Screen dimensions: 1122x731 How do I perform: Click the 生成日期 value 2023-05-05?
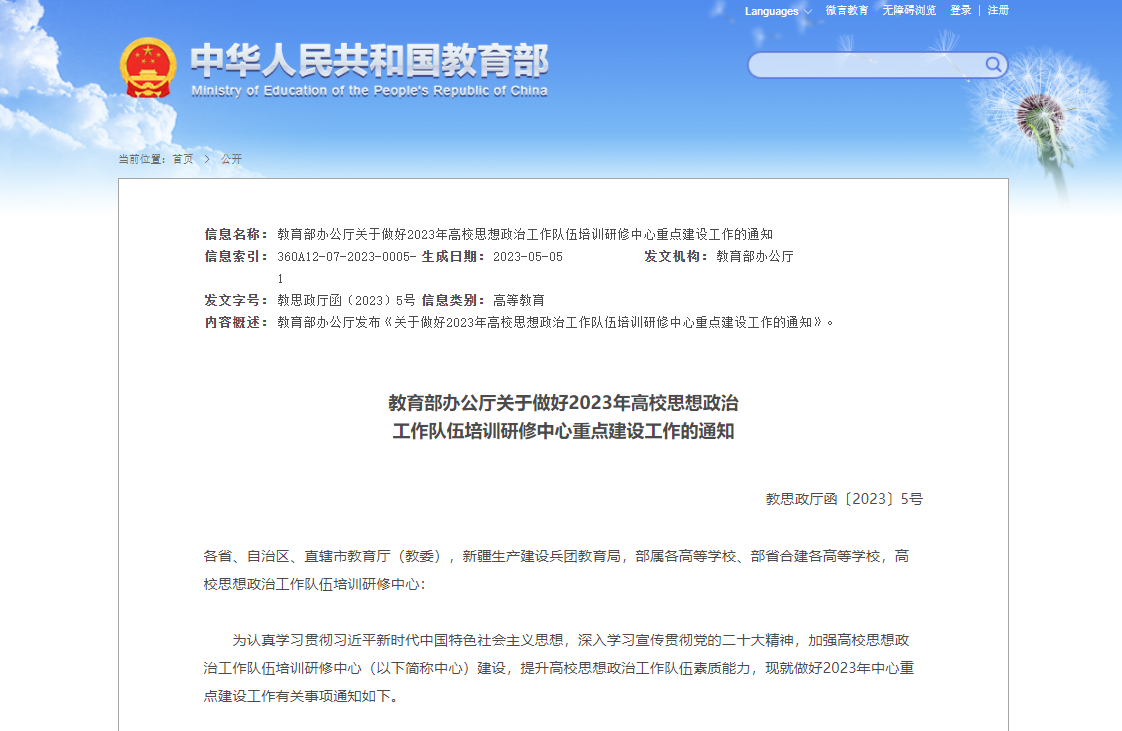[x=528, y=257]
